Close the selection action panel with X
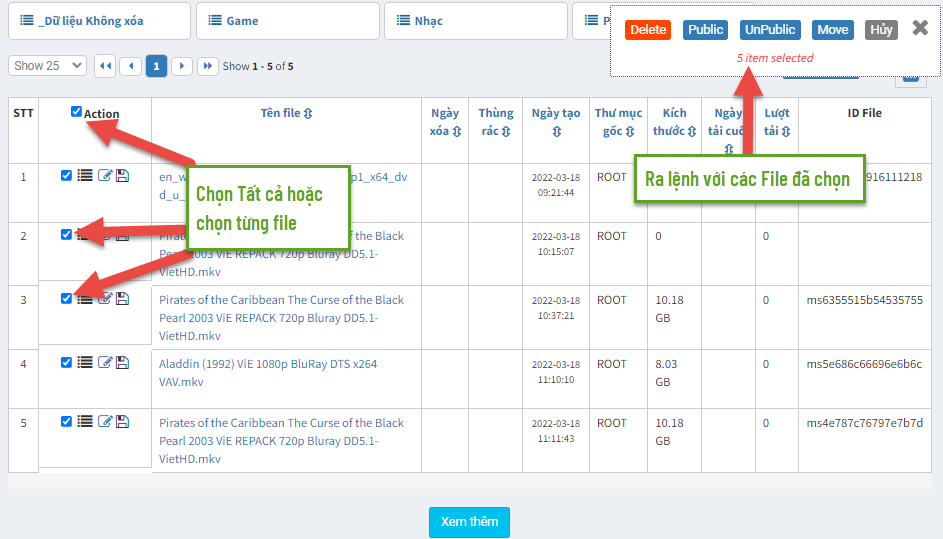This screenshot has height=539, width=943. point(919,29)
